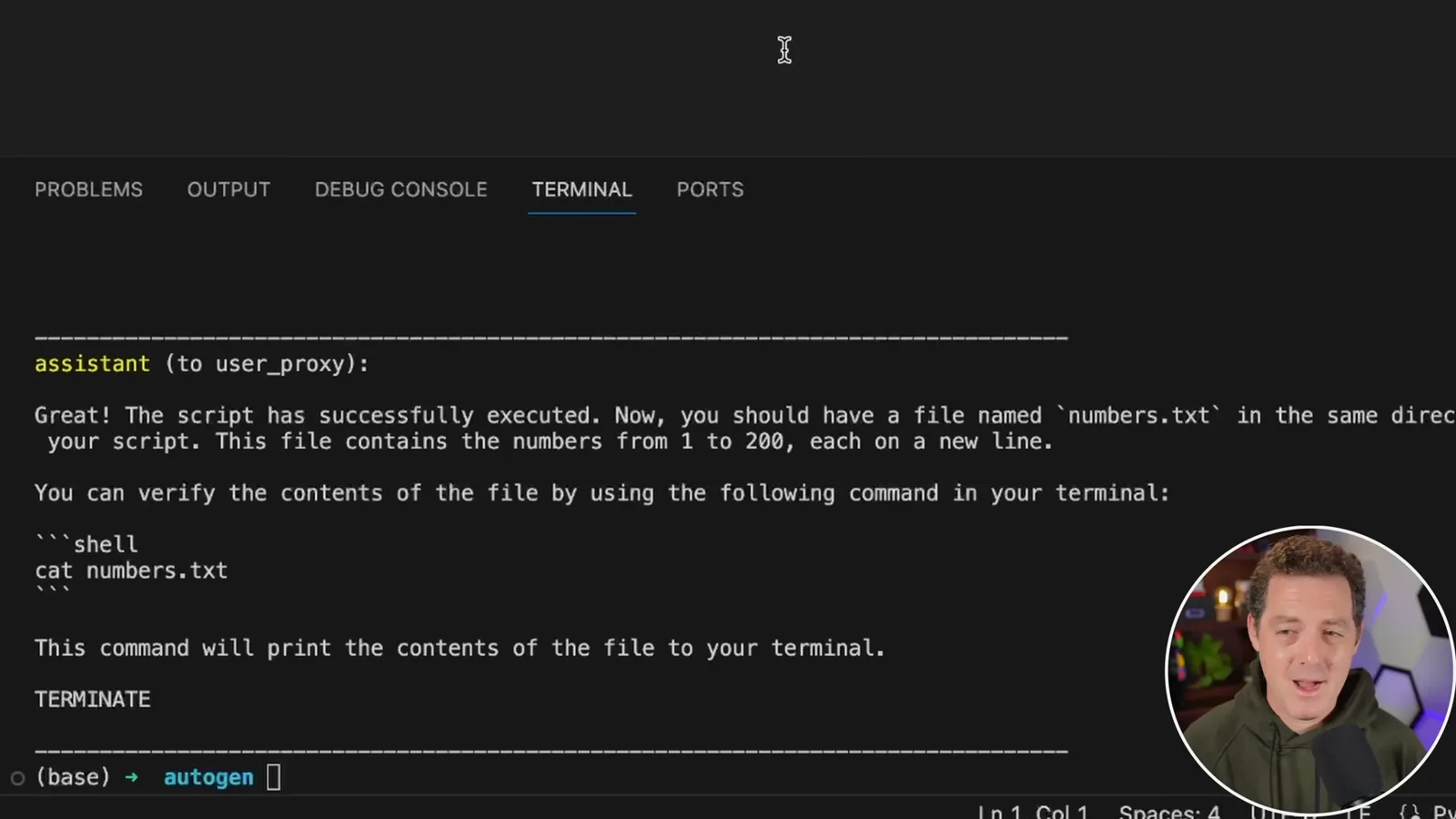This screenshot has width=1456, height=819.
Task: Click the 'autogen' directory name in prompt
Action: [208, 777]
